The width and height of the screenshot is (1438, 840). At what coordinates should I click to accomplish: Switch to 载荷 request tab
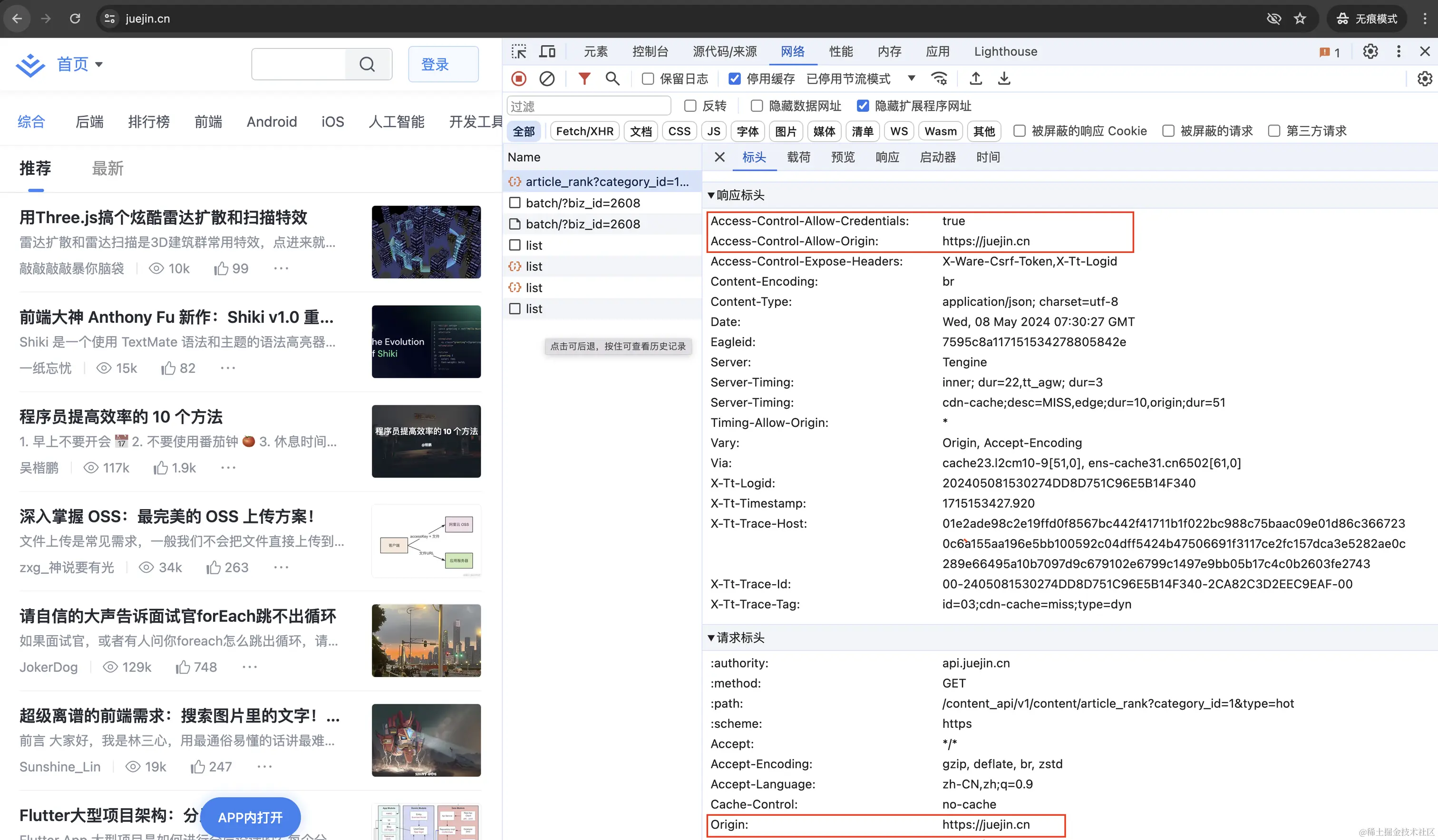click(x=798, y=157)
